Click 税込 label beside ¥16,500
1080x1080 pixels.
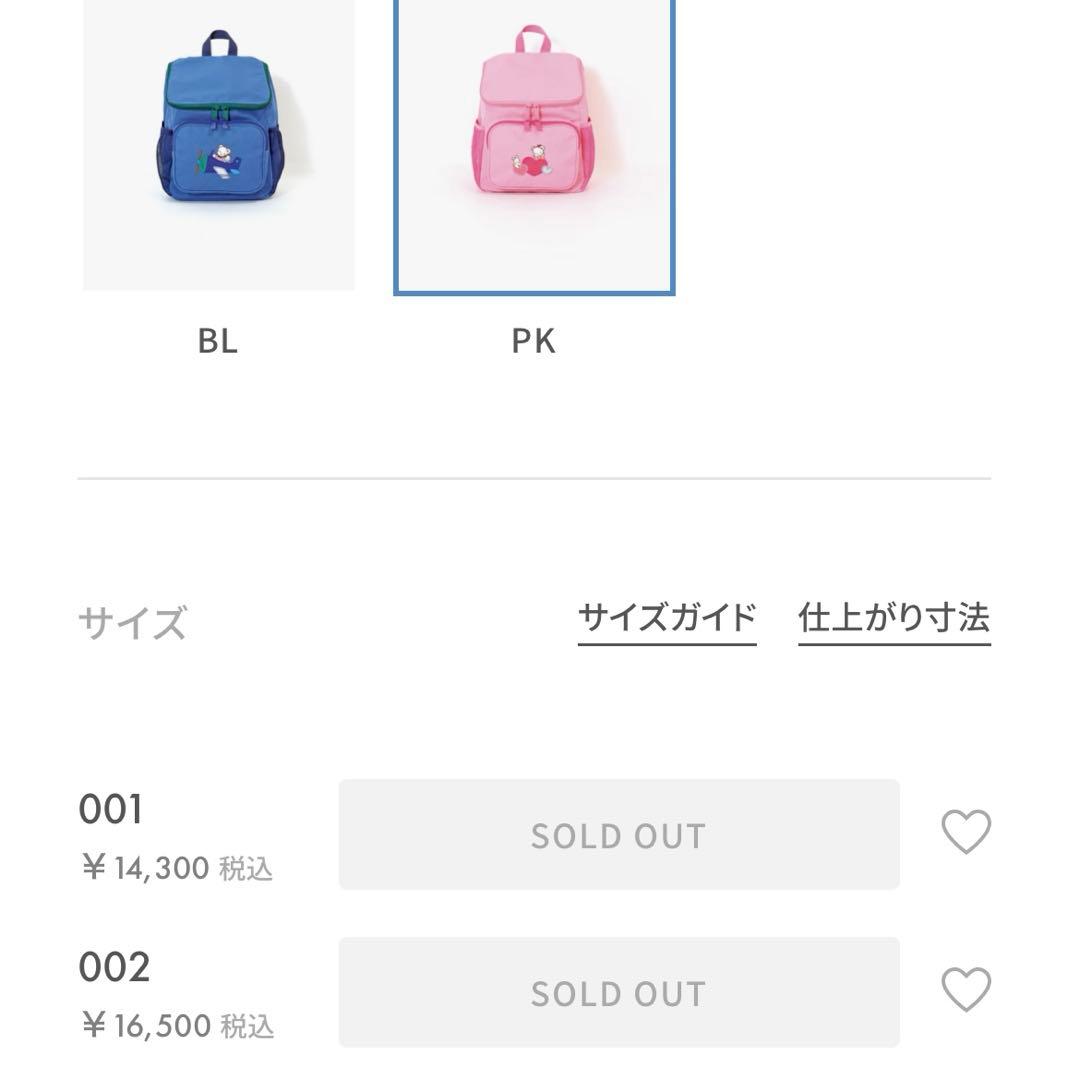[x=247, y=1027]
